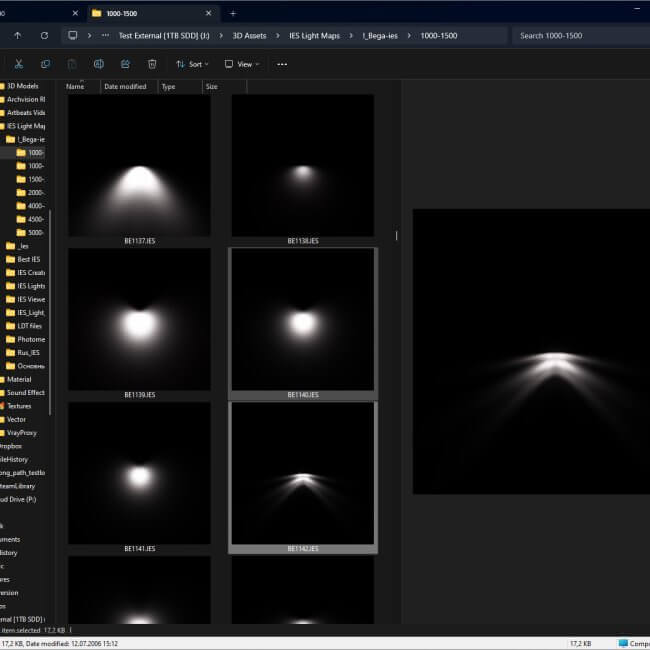The width and height of the screenshot is (650, 650).
Task: Select the BE1137.IES thumbnail
Action: [x=139, y=165]
